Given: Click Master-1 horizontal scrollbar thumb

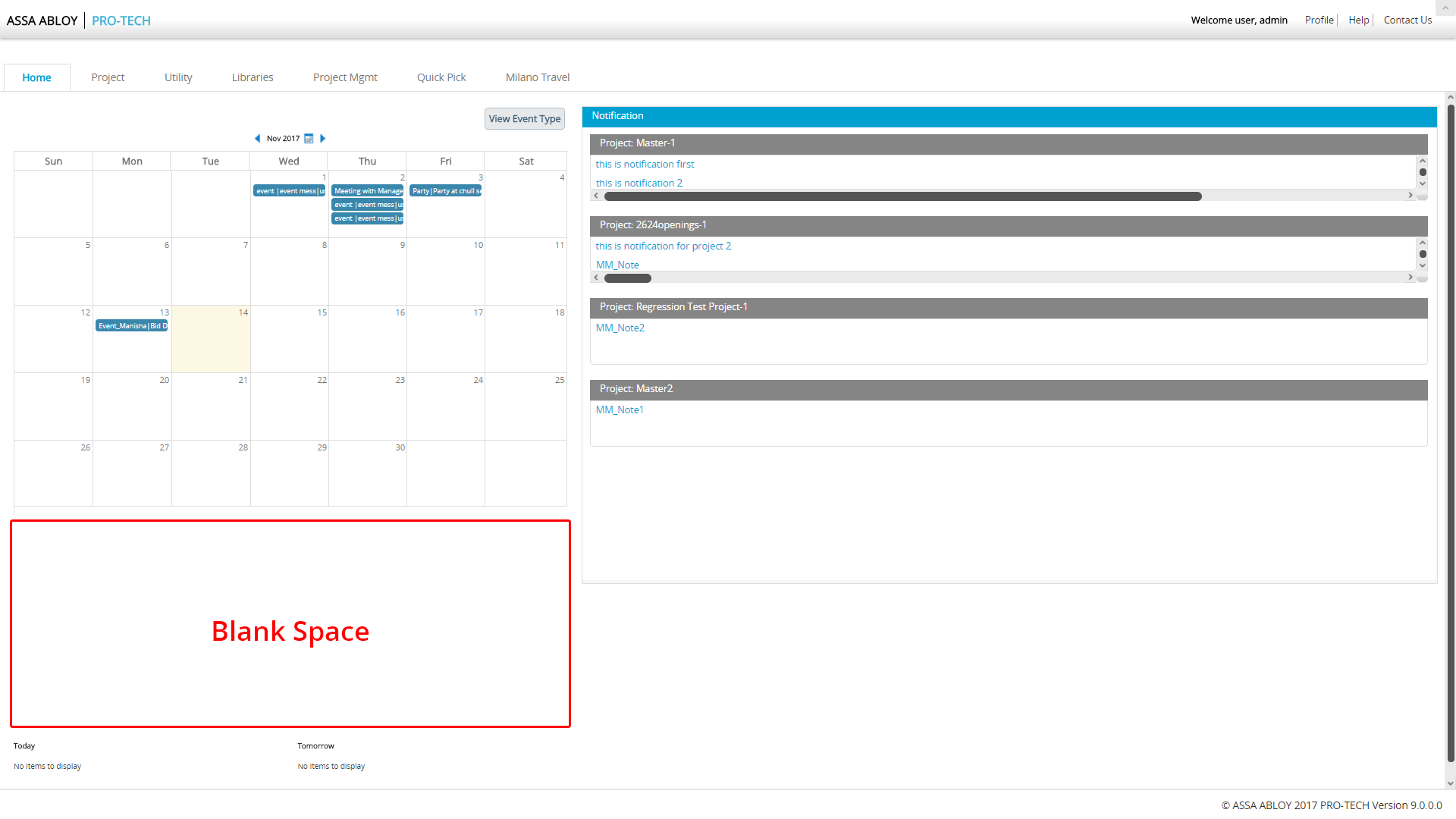Looking at the screenshot, I should point(902,196).
